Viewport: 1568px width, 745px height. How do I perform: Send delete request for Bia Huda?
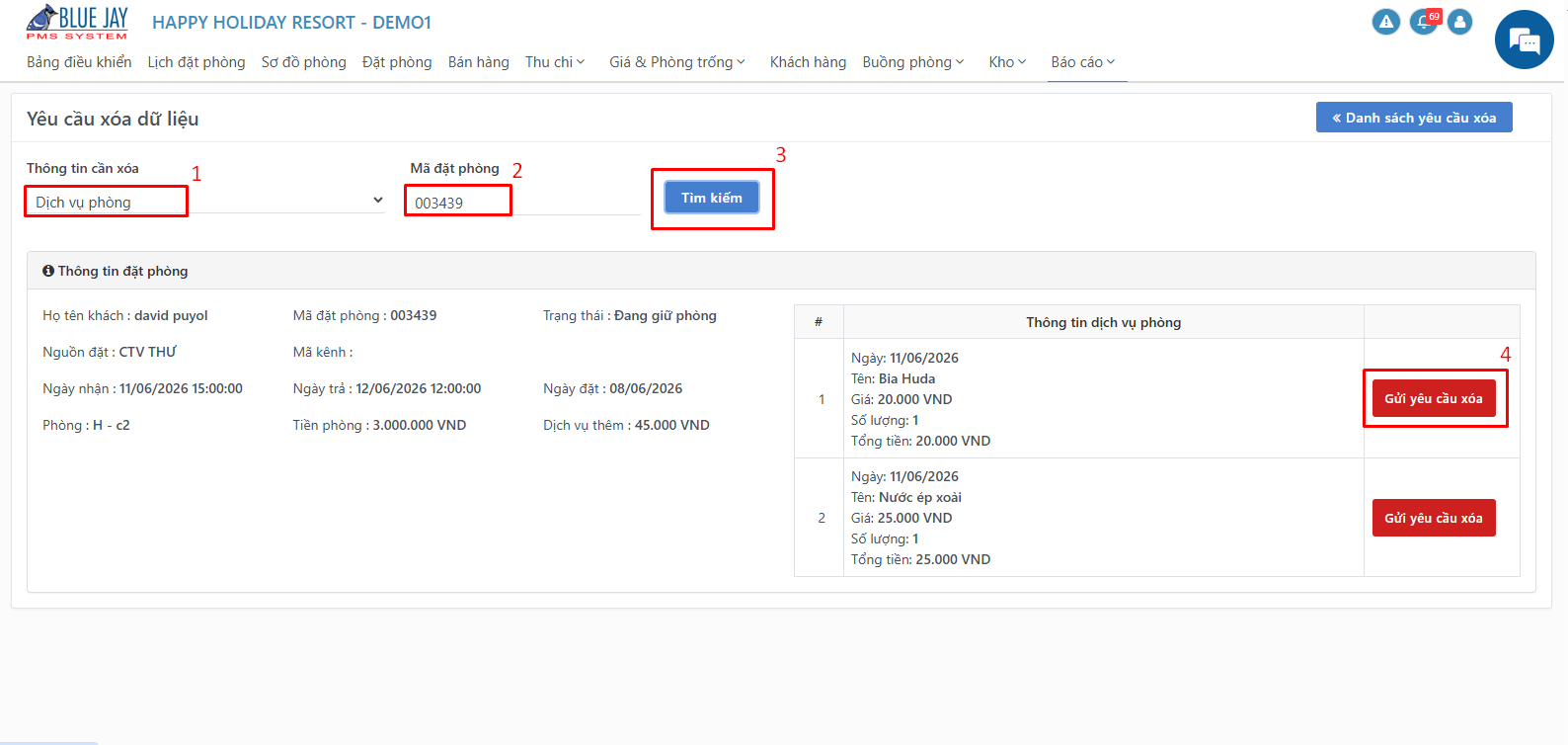point(1434,399)
